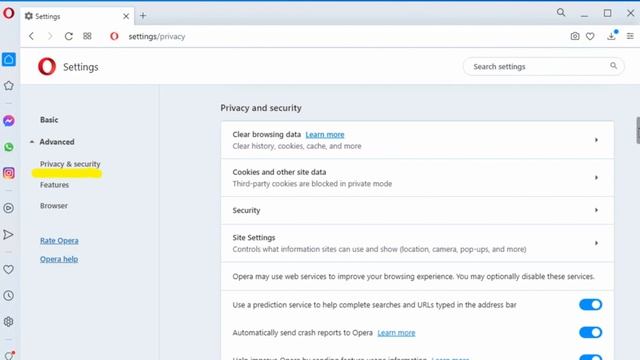Open Rate Opera link
This screenshot has height=360, width=640.
tap(59, 241)
